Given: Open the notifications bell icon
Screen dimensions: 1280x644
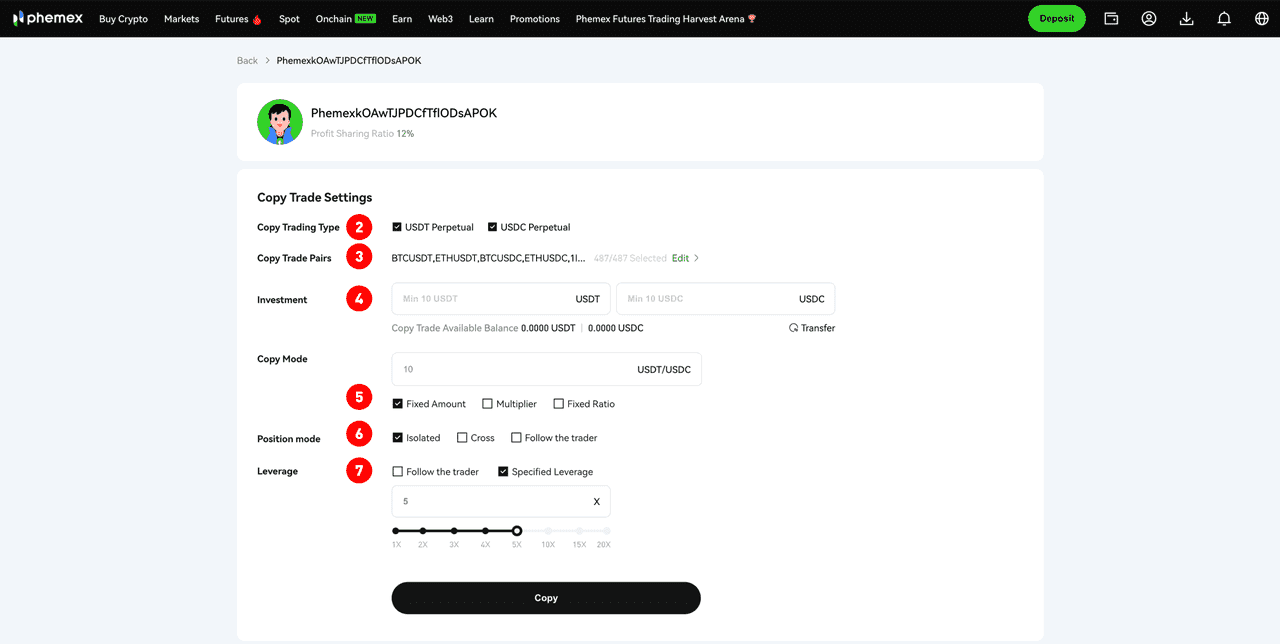Looking at the screenshot, I should tap(1224, 19).
